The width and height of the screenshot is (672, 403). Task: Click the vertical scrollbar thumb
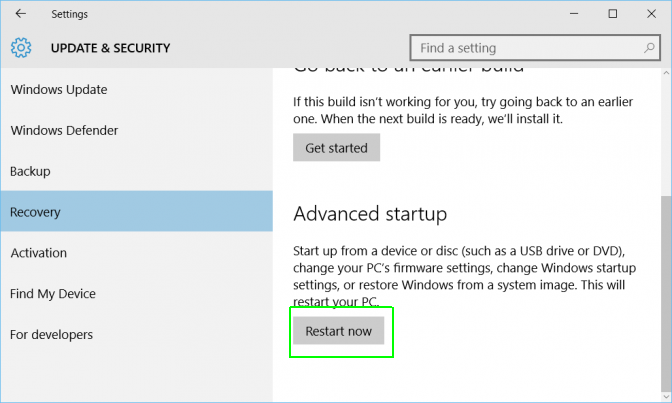665,290
